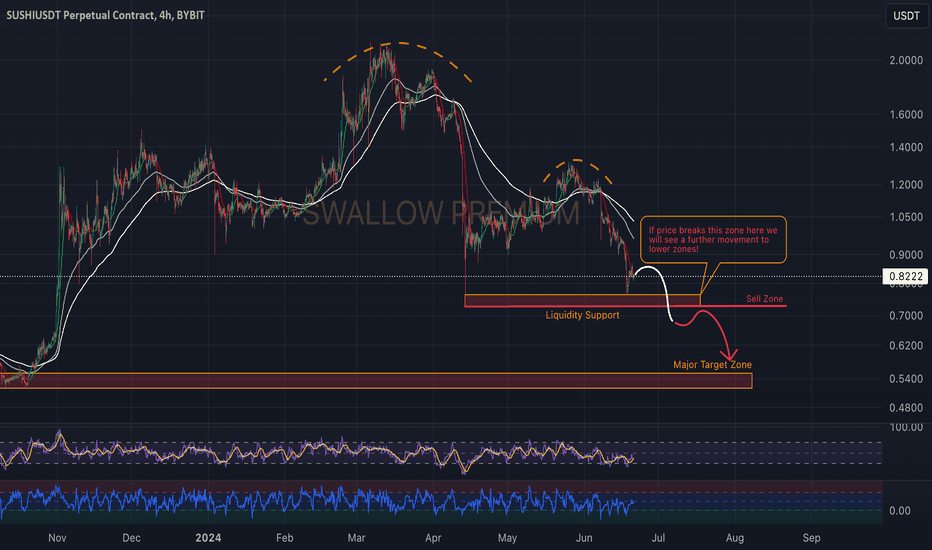This screenshot has height=550, width=932.
Task: Click the 1.4000 price axis label
Action: tap(906, 147)
